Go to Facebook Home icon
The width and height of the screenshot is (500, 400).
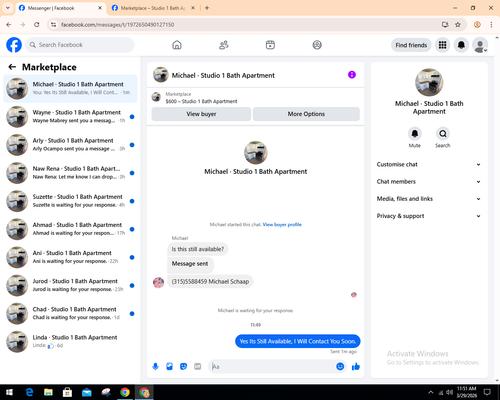177,45
